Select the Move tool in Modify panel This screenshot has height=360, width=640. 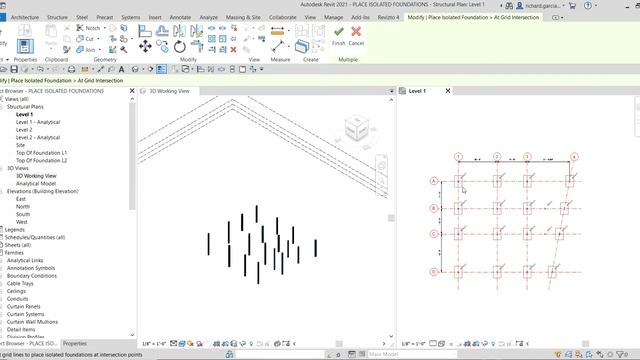tap(145, 47)
